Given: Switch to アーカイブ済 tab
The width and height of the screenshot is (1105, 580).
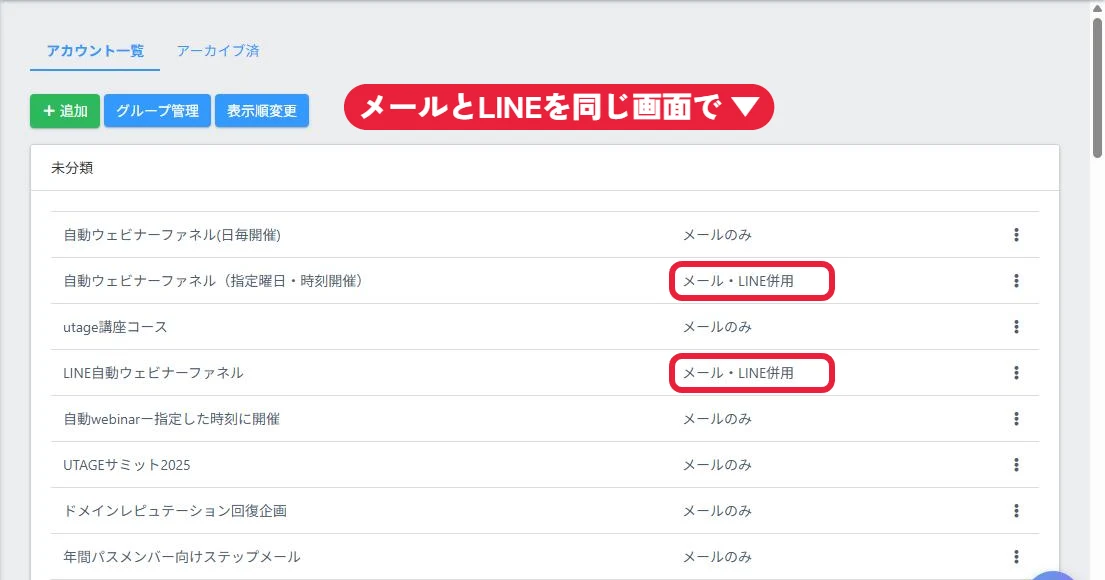Looking at the screenshot, I should click(218, 51).
